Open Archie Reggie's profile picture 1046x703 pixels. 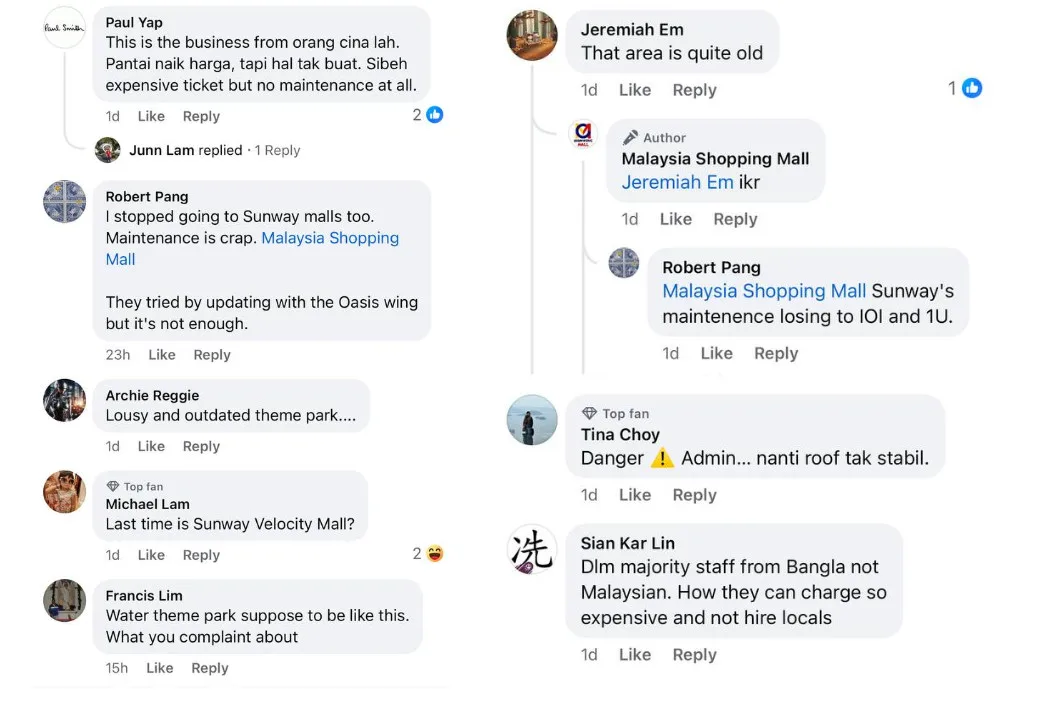click(x=64, y=400)
